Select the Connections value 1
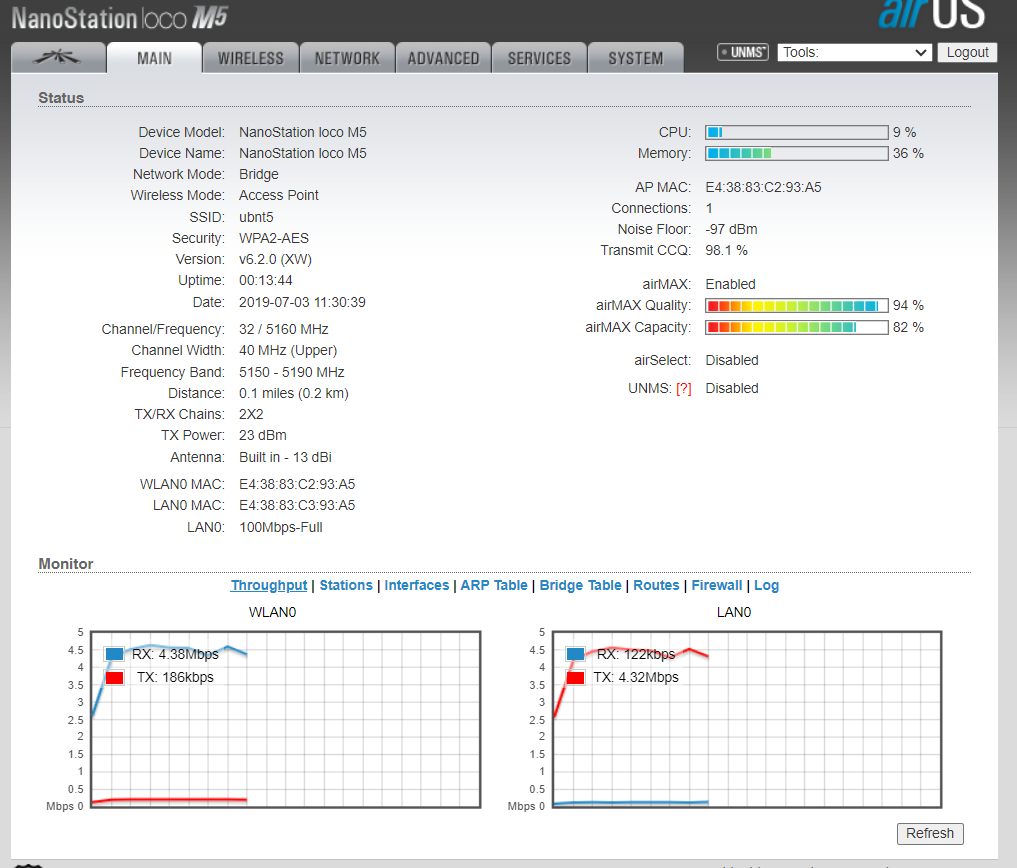1017x868 pixels. 709,208
